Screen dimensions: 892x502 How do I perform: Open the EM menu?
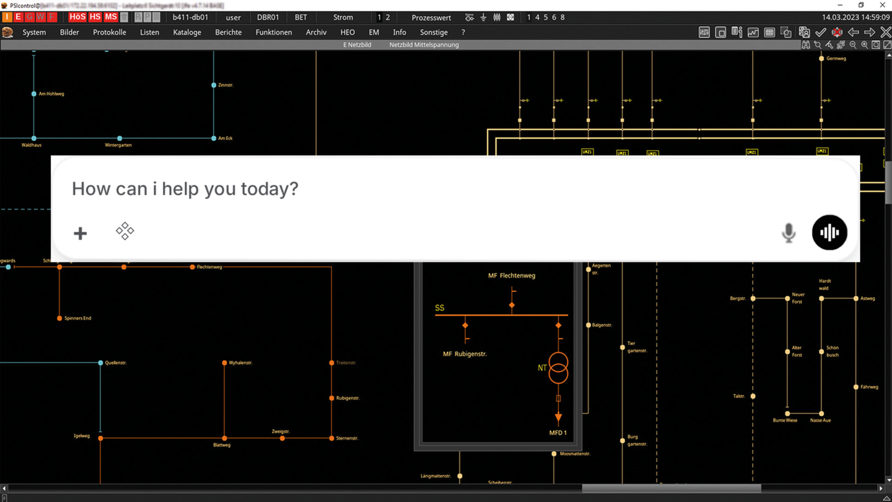[x=374, y=32]
